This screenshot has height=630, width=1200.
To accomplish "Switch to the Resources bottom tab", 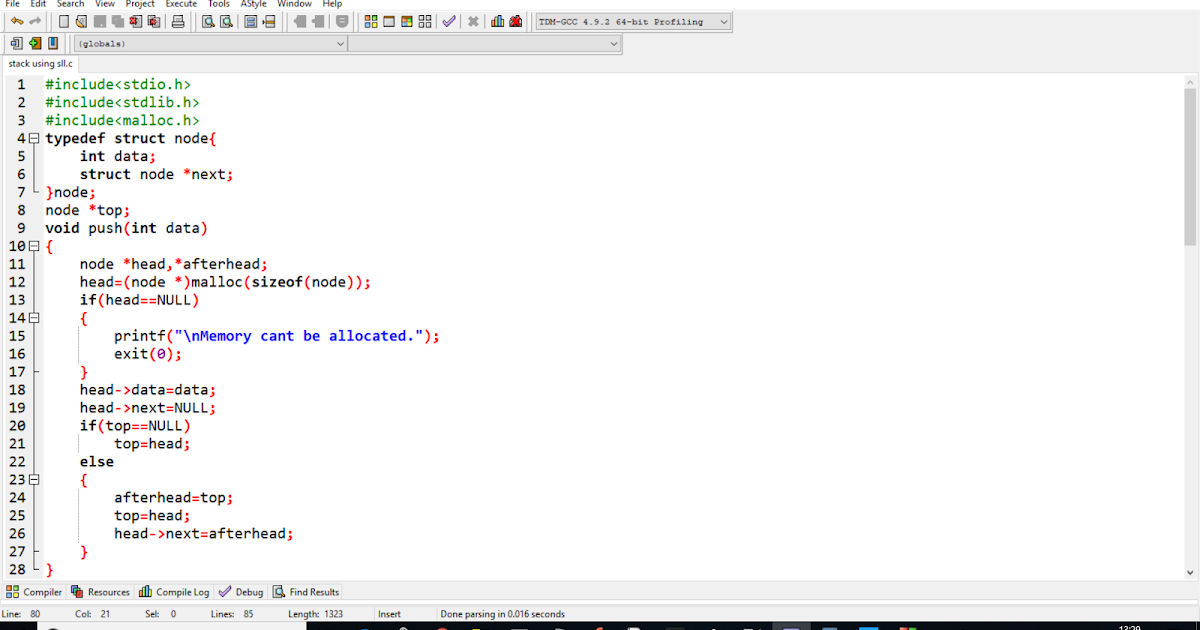I will click(x=101, y=592).
